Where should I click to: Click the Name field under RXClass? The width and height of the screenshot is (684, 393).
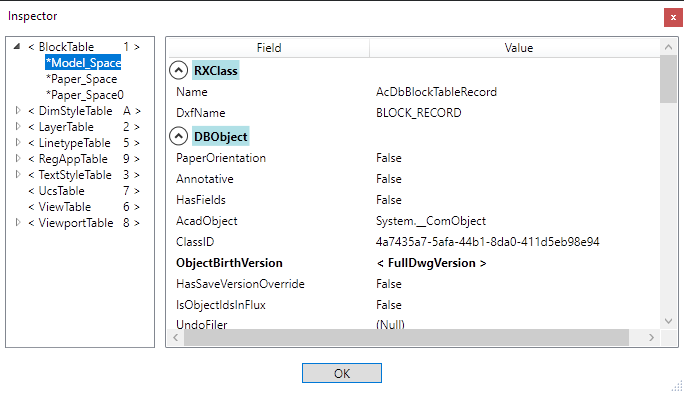pyautogui.click(x=192, y=92)
